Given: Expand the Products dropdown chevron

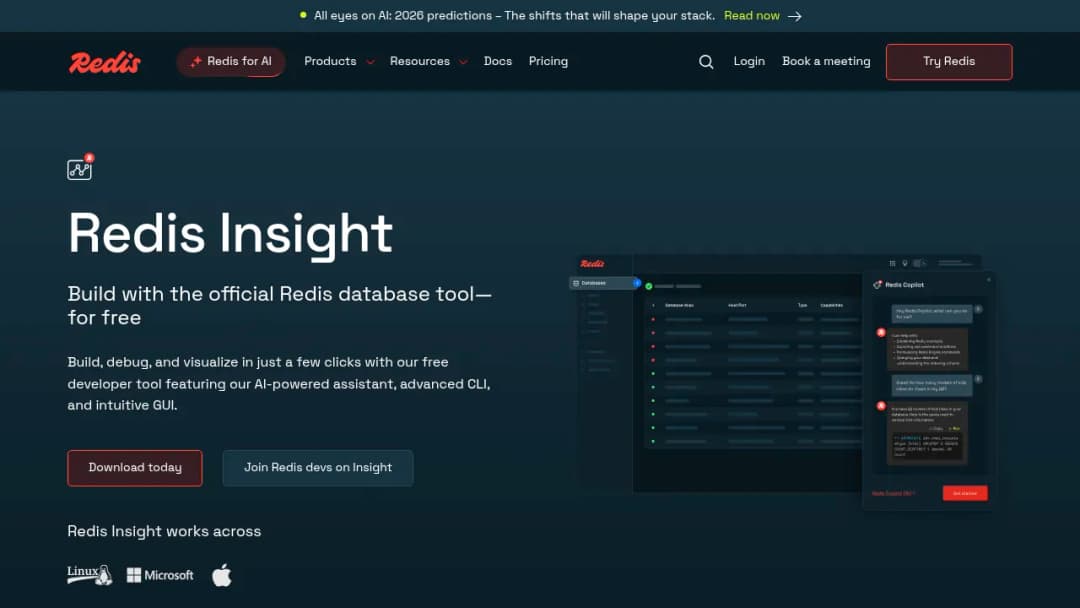Looking at the screenshot, I should (x=371, y=62).
